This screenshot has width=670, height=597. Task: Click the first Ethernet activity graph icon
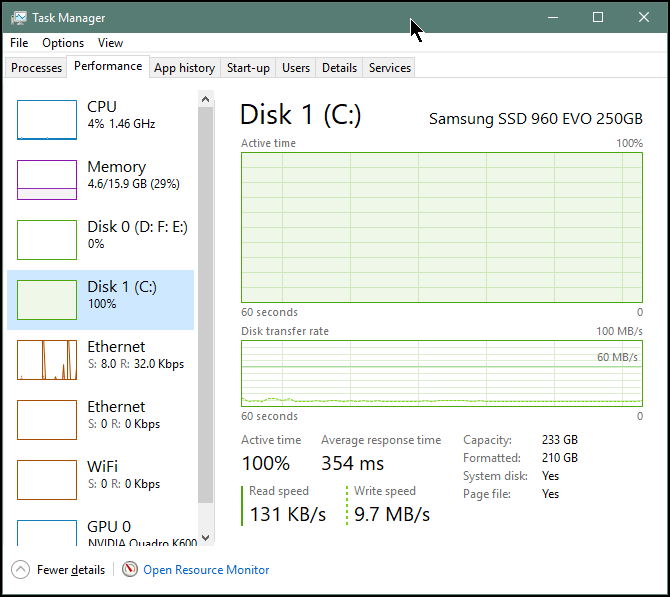[x=47, y=360]
